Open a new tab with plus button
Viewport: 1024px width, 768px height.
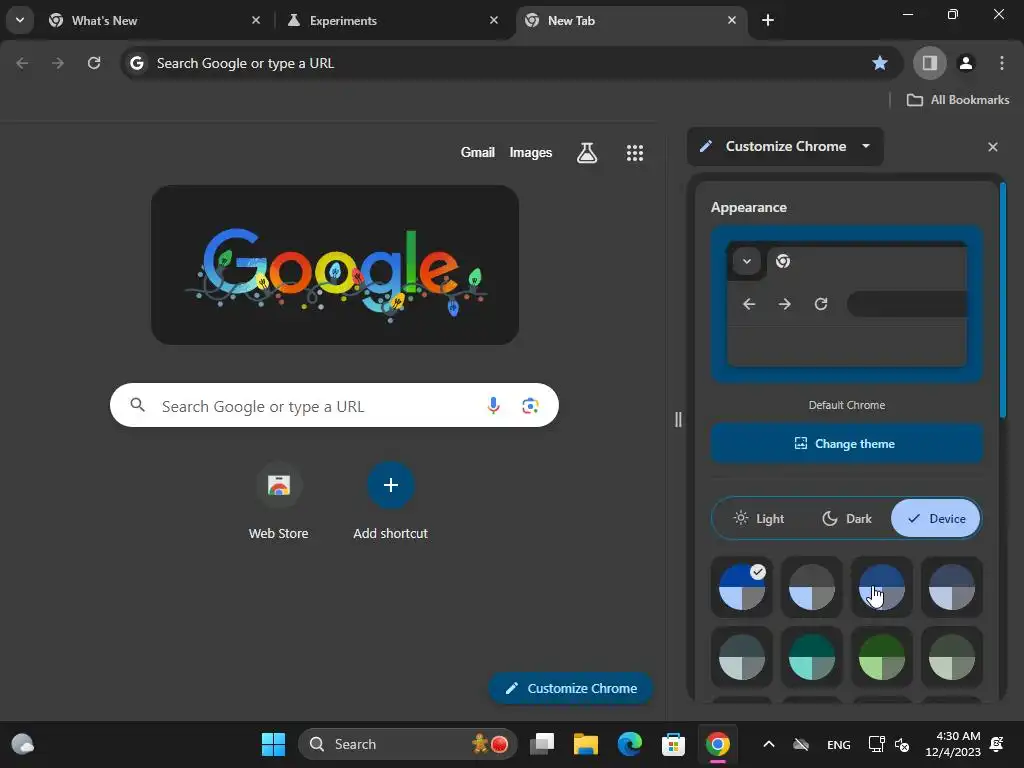click(x=768, y=20)
